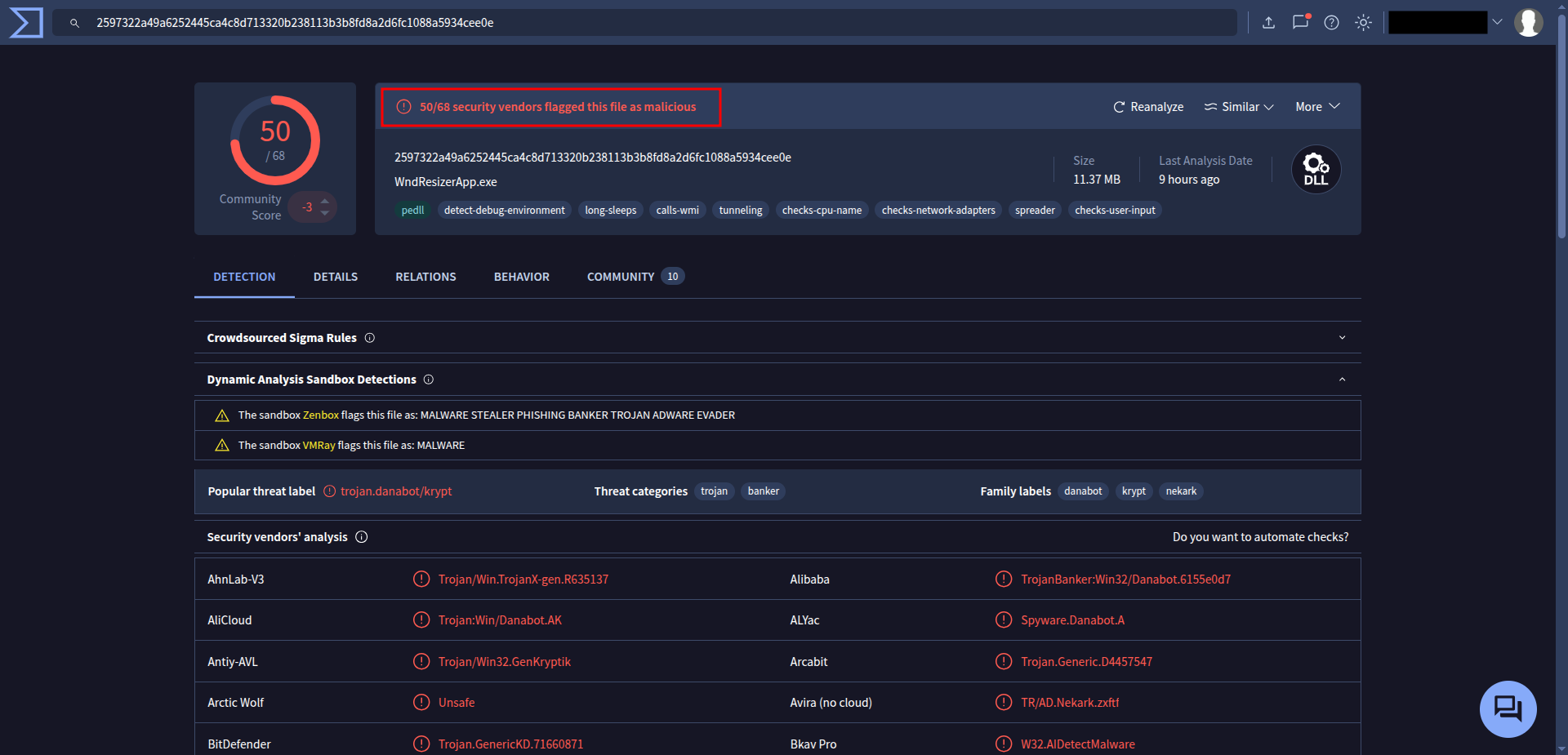
Task: Click the VirusTotal logo in the top-left corner
Action: [25, 22]
